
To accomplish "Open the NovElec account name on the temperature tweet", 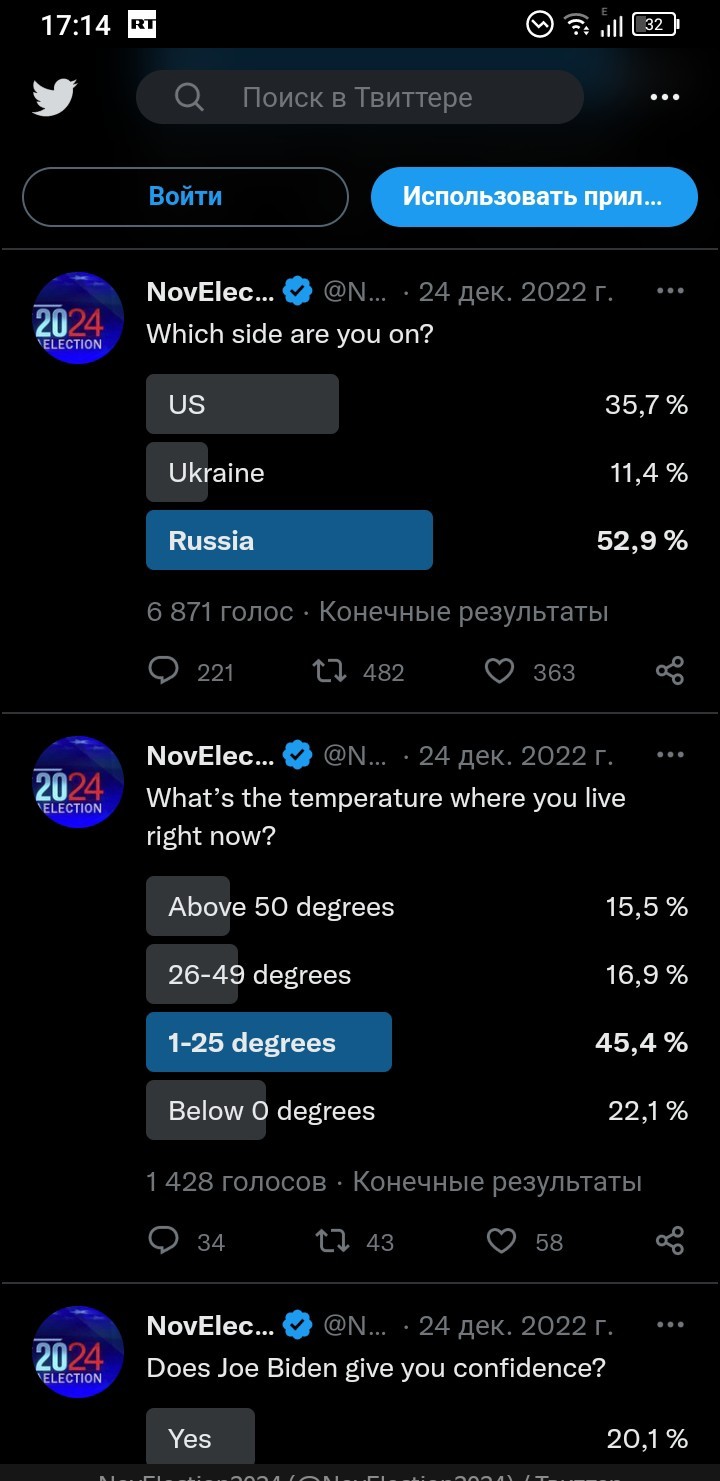I will [210, 756].
